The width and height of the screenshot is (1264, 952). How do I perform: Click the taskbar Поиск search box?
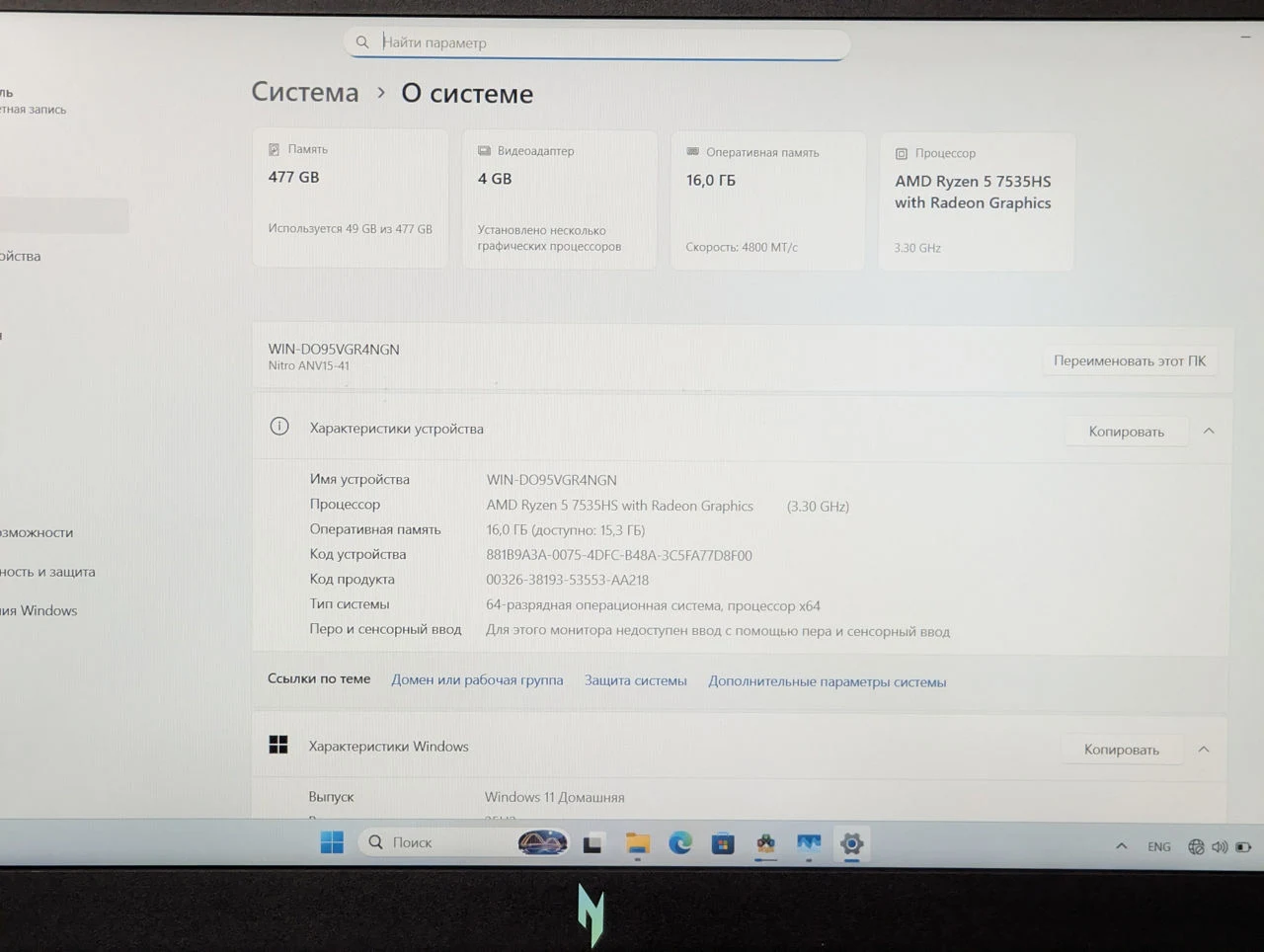point(462,842)
